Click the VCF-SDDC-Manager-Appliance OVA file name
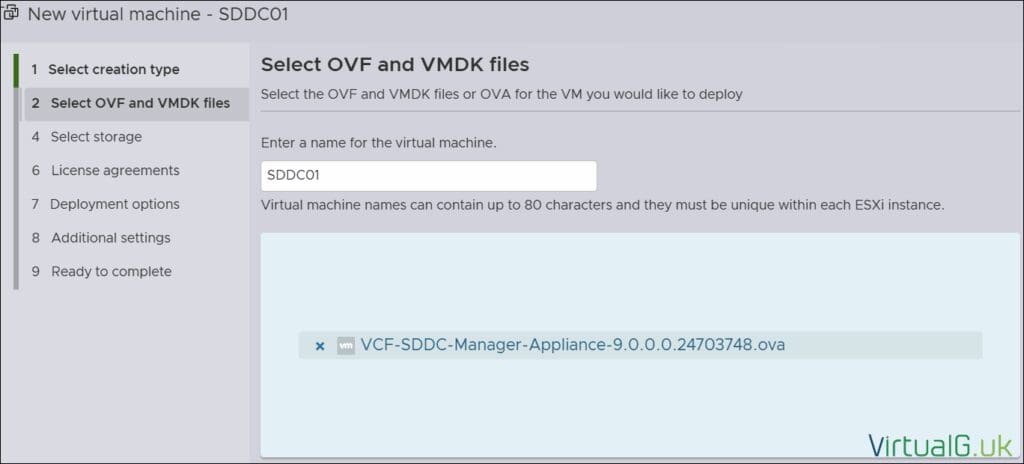 click(x=573, y=345)
